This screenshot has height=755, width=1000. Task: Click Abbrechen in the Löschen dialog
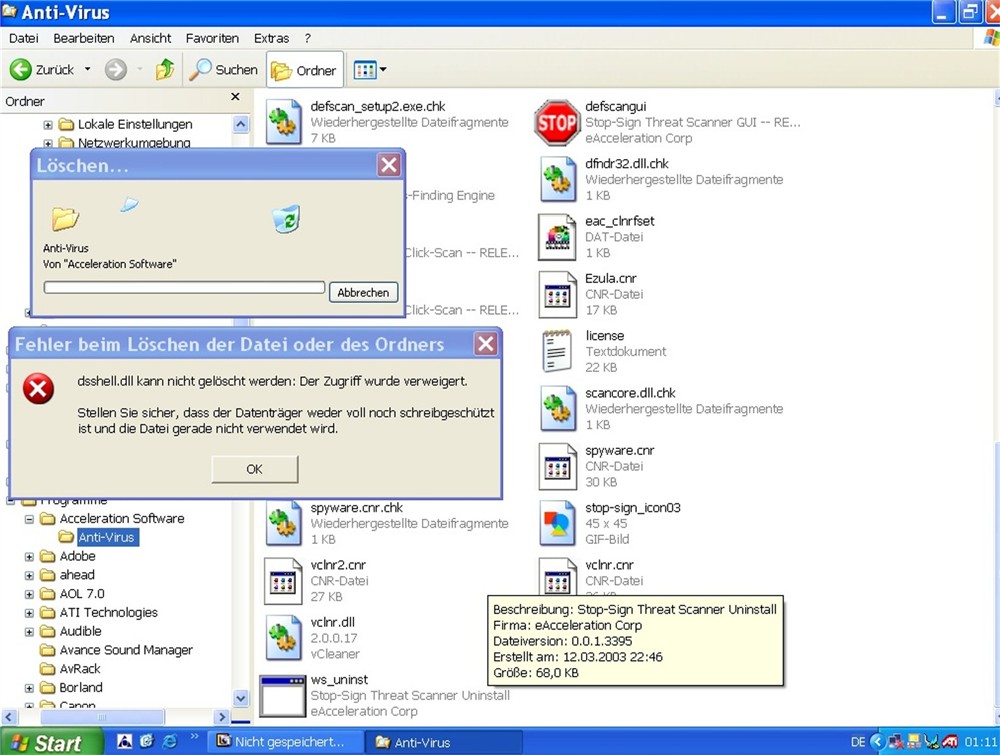click(x=363, y=293)
